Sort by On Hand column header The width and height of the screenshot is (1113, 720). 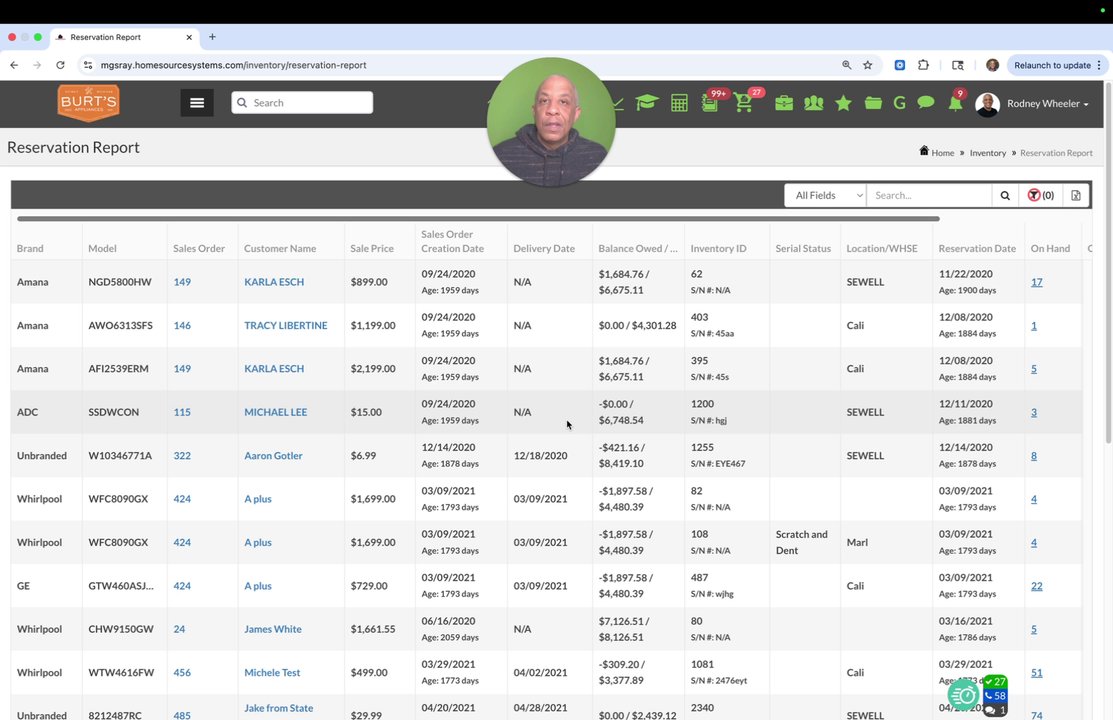pos(1050,249)
